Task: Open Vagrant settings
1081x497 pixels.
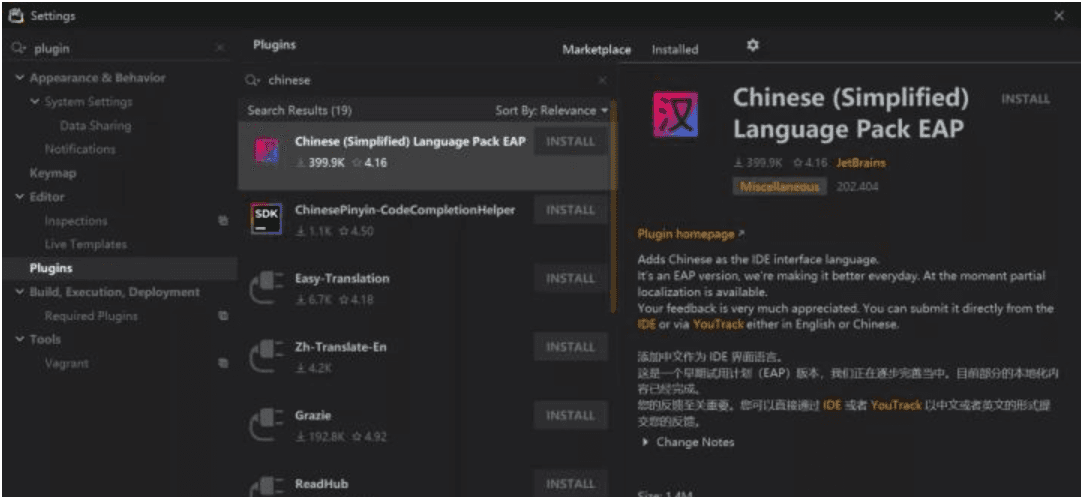Action: [67, 363]
